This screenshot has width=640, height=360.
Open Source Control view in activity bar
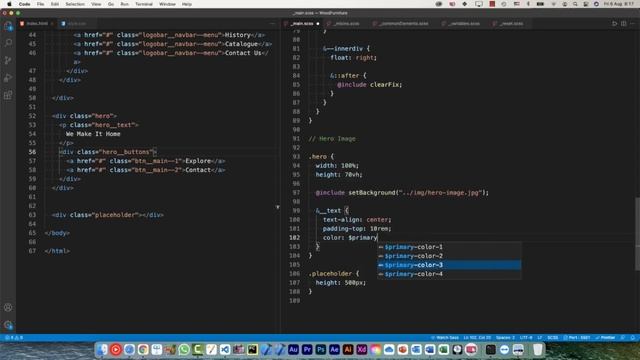[8, 60]
